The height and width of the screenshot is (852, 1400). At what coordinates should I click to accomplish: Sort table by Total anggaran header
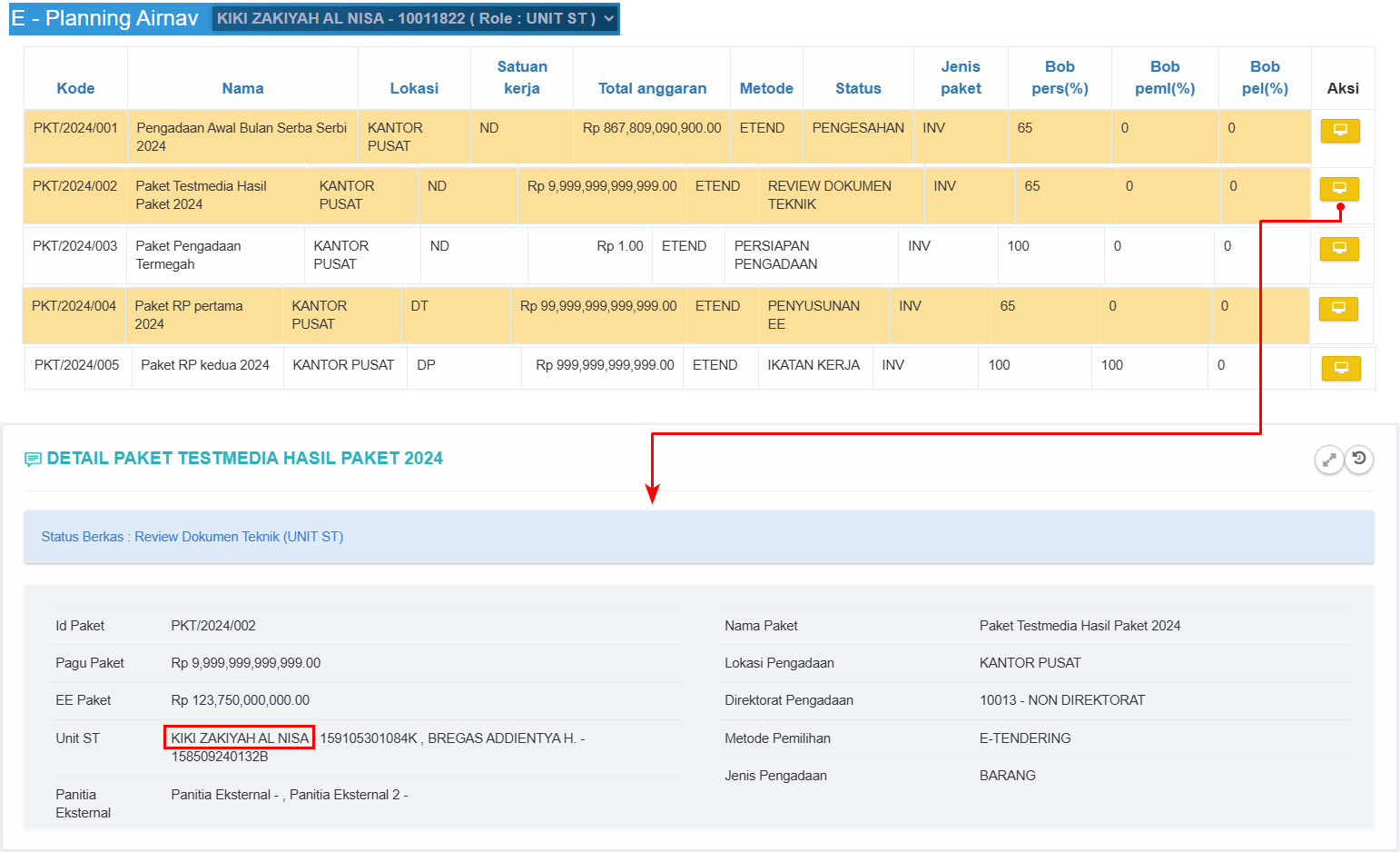pos(652,88)
